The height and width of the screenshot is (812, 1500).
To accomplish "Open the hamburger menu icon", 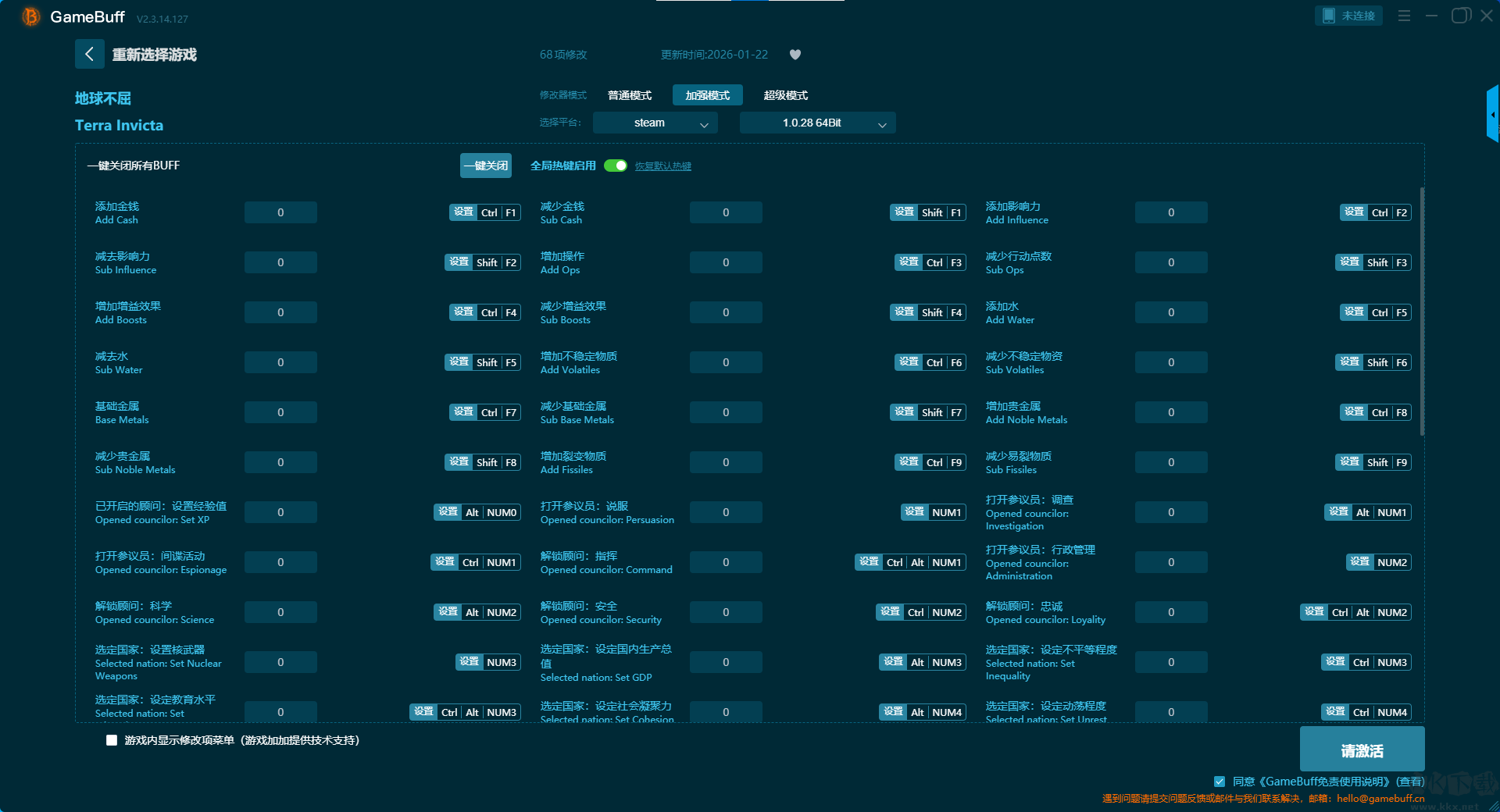I will point(1404,16).
